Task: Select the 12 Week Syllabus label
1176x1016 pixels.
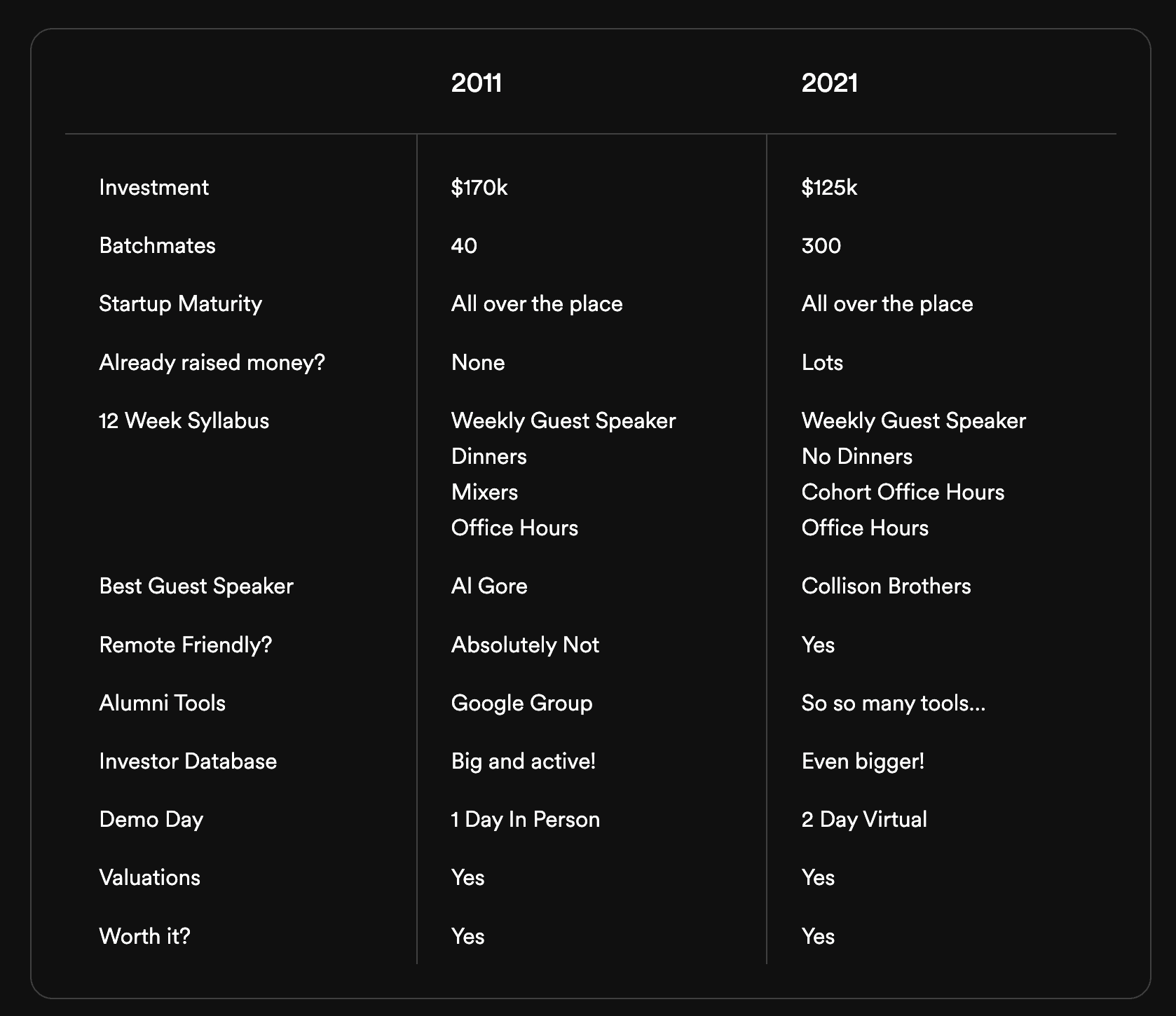Action: click(184, 421)
